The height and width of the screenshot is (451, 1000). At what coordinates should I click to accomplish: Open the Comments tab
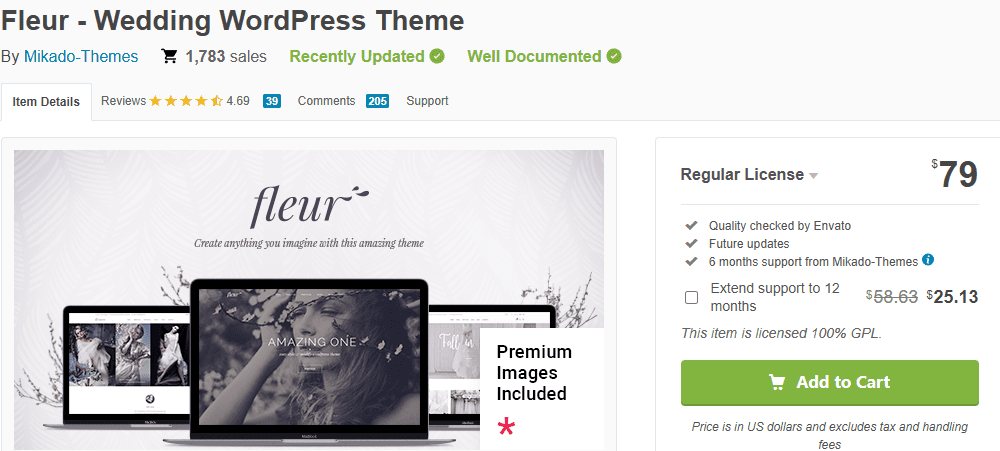pos(343,101)
